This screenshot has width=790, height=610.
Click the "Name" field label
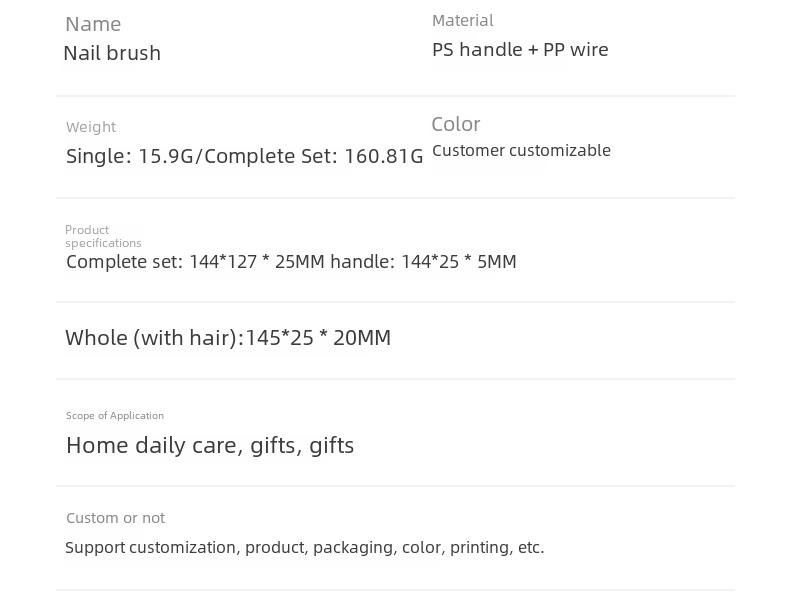93,24
